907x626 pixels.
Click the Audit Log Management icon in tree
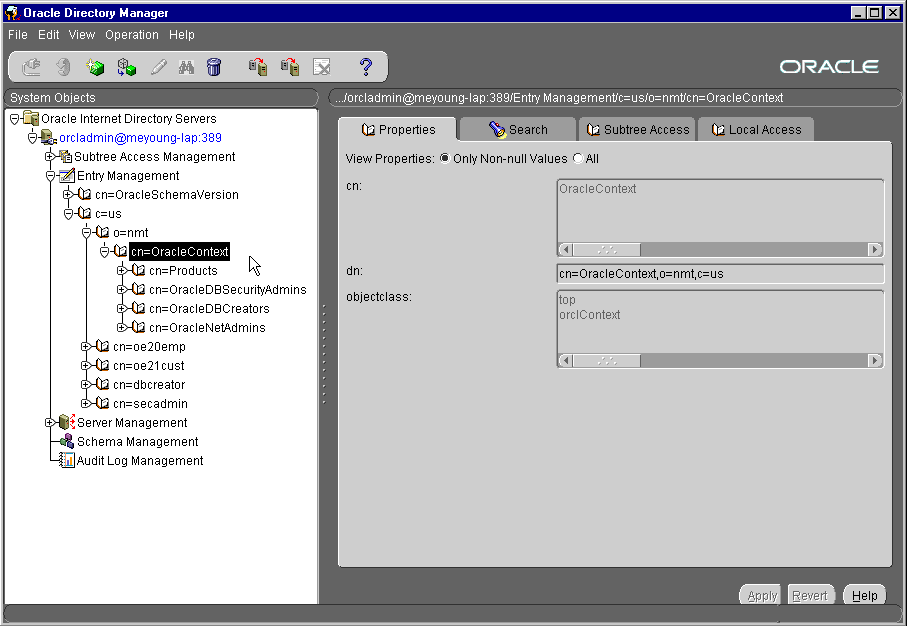pyautogui.click(x=67, y=461)
